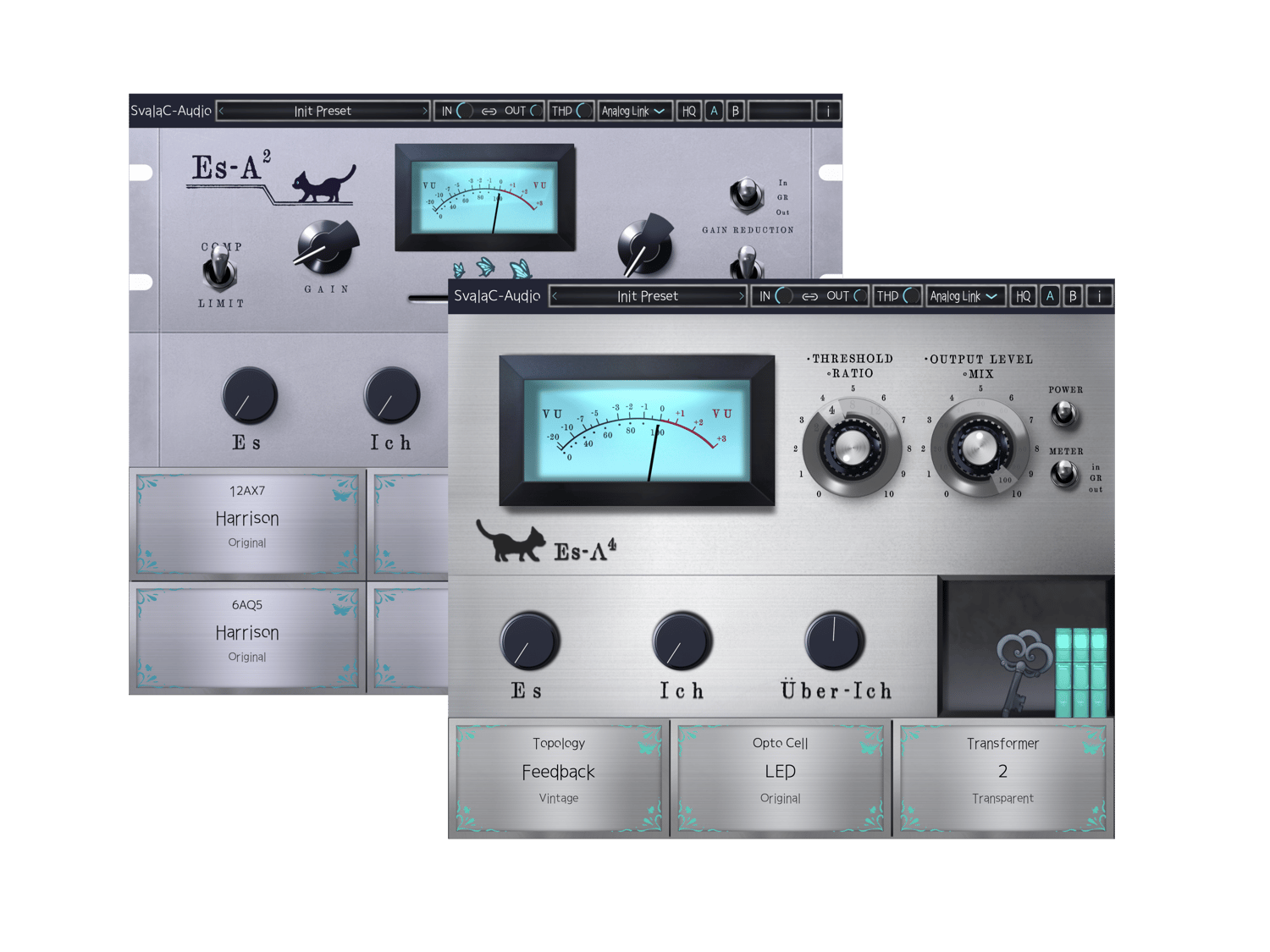
Task: Switch to state A in Es-A² window
Action: [x=714, y=111]
